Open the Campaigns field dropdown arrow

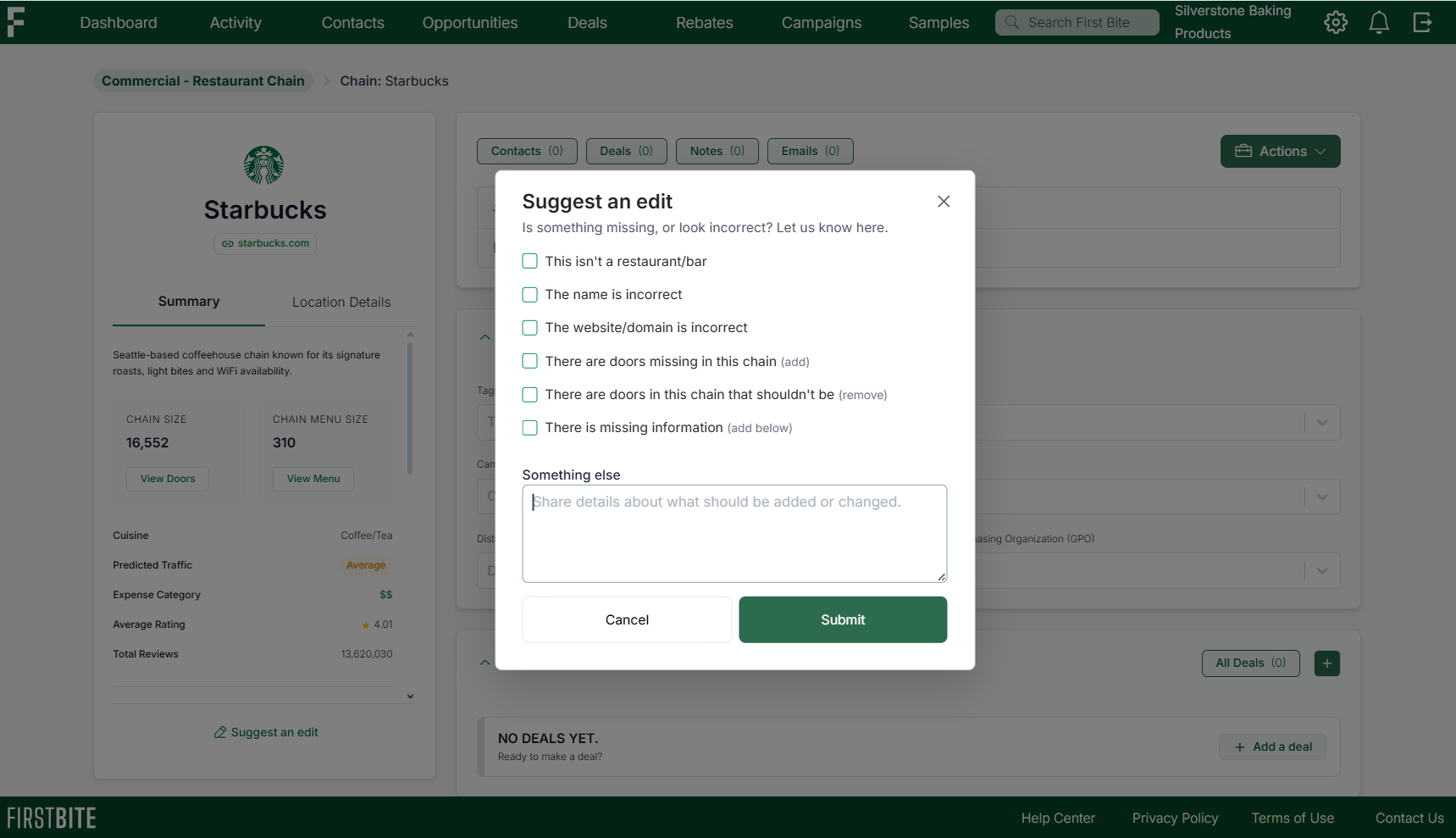pos(1322,497)
